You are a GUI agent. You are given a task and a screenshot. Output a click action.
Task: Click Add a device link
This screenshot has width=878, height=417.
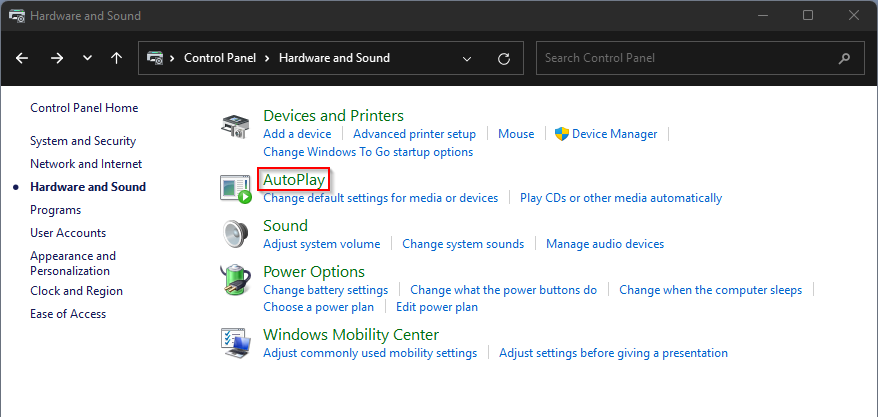point(297,134)
